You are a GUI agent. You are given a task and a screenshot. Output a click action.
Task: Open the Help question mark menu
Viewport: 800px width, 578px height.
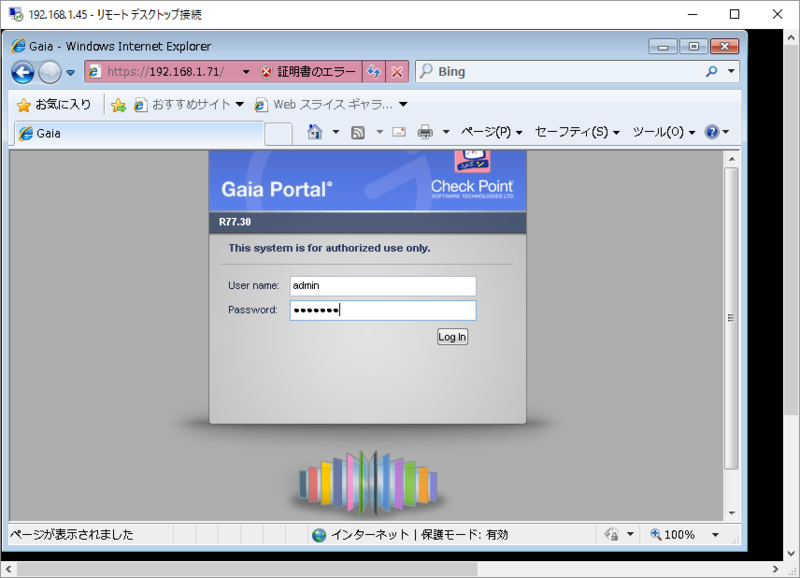tap(716, 132)
